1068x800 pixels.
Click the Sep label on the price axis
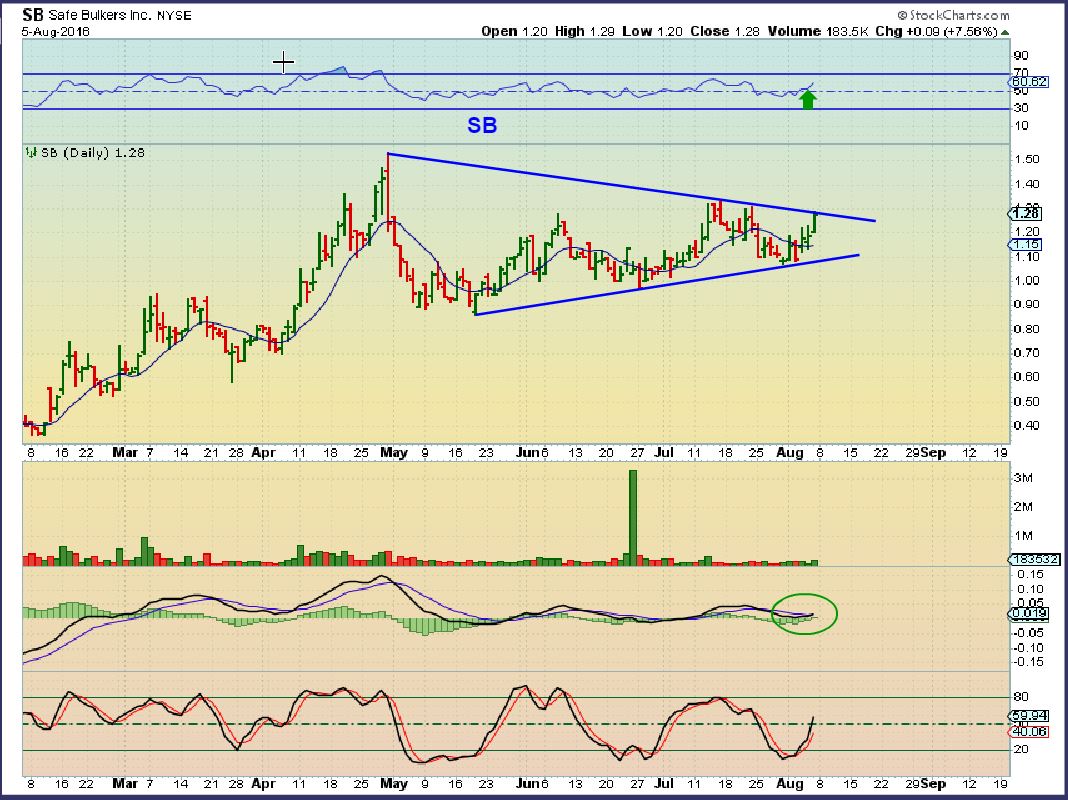tap(932, 452)
